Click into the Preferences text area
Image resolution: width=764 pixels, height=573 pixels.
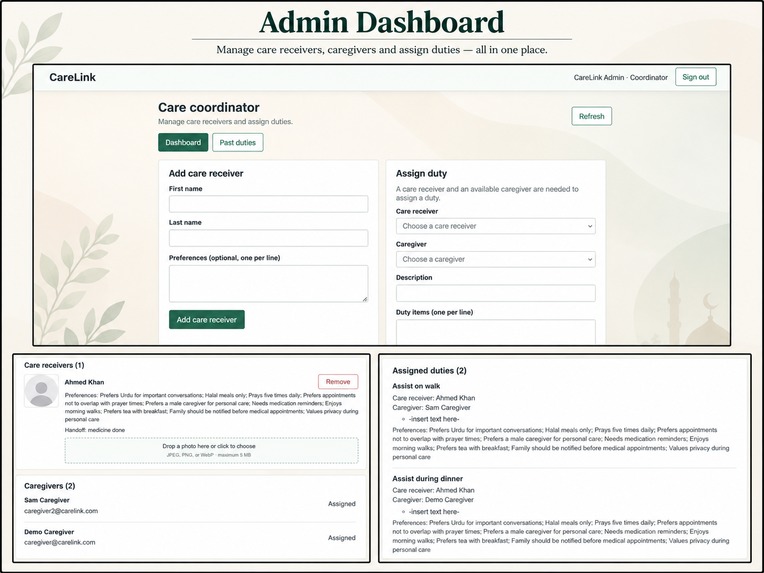tap(268, 284)
